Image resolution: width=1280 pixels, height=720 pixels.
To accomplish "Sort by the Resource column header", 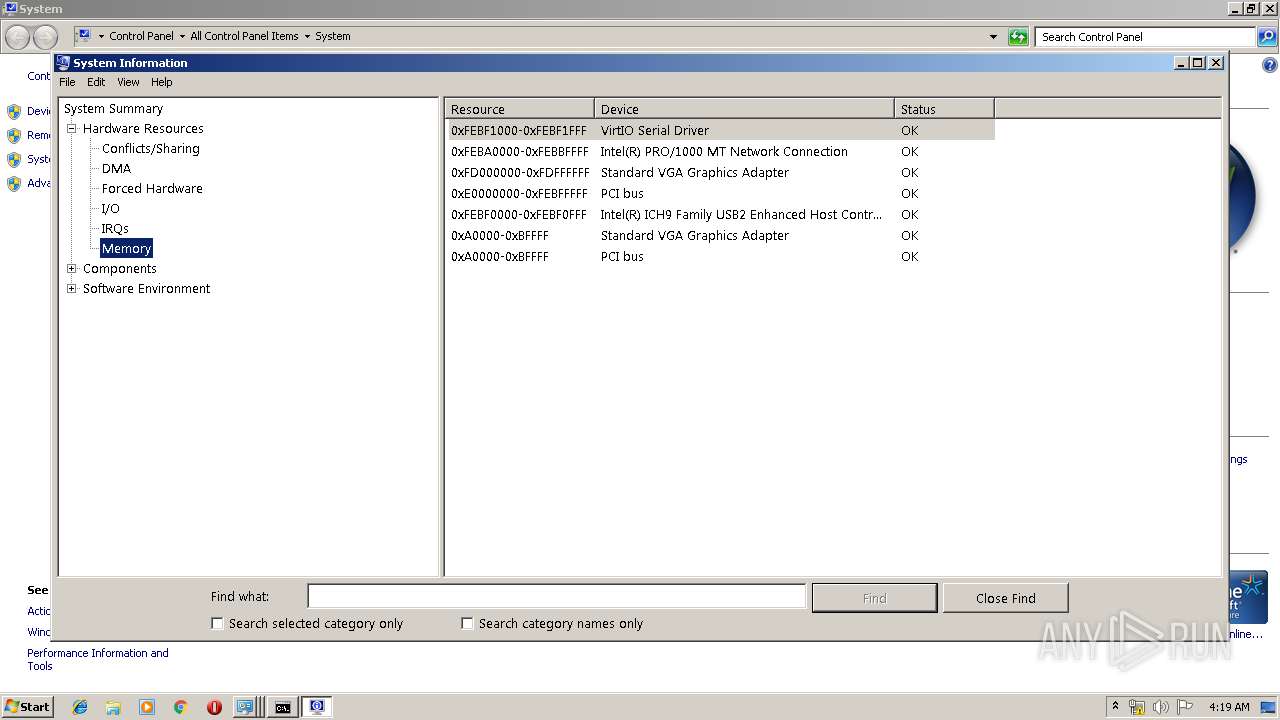I will [x=520, y=109].
